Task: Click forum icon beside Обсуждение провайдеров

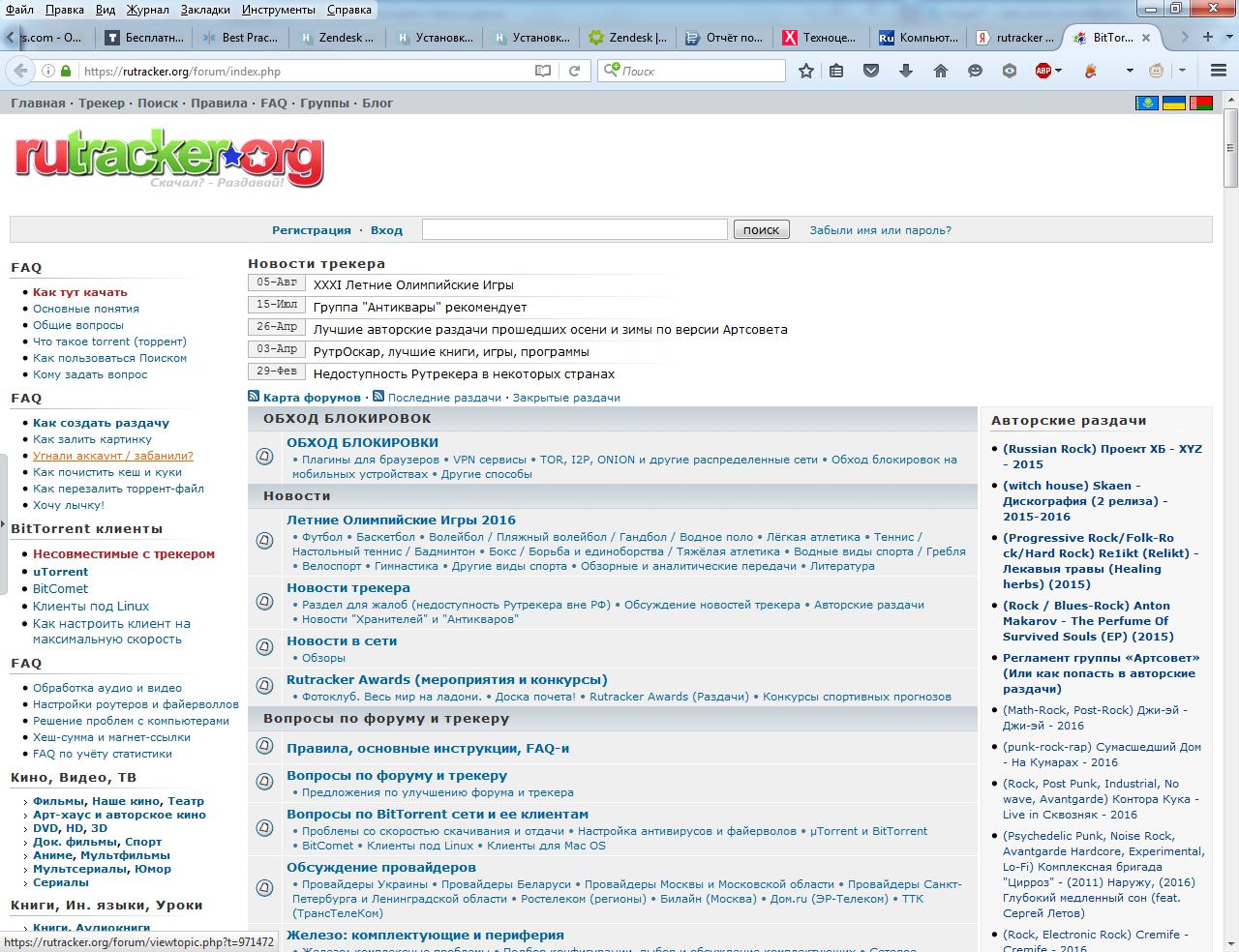Action: tap(264, 887)
